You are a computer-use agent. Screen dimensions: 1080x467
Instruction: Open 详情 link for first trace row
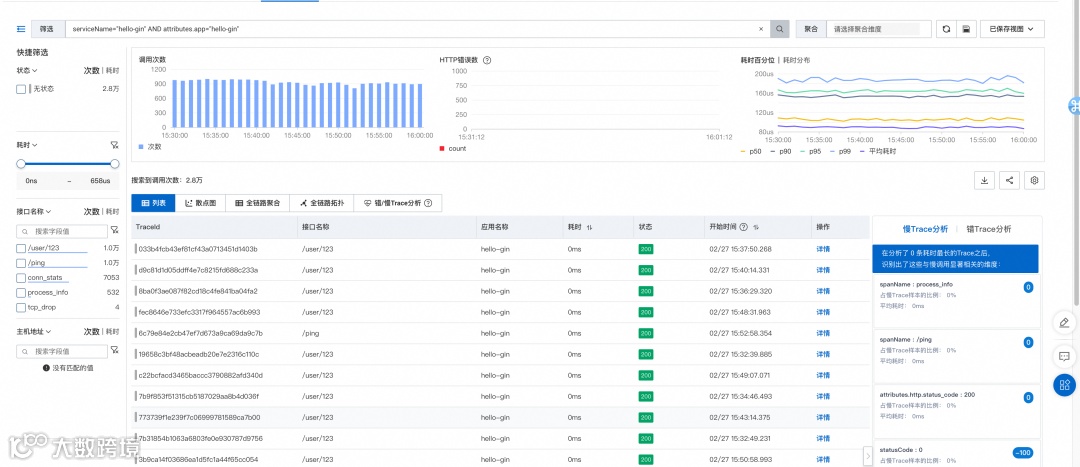(822, 249)
